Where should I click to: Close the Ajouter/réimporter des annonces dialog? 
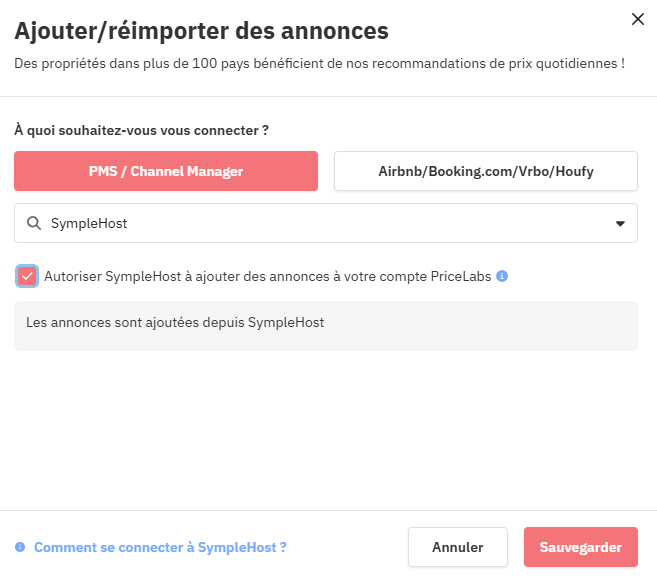[637, 19]
